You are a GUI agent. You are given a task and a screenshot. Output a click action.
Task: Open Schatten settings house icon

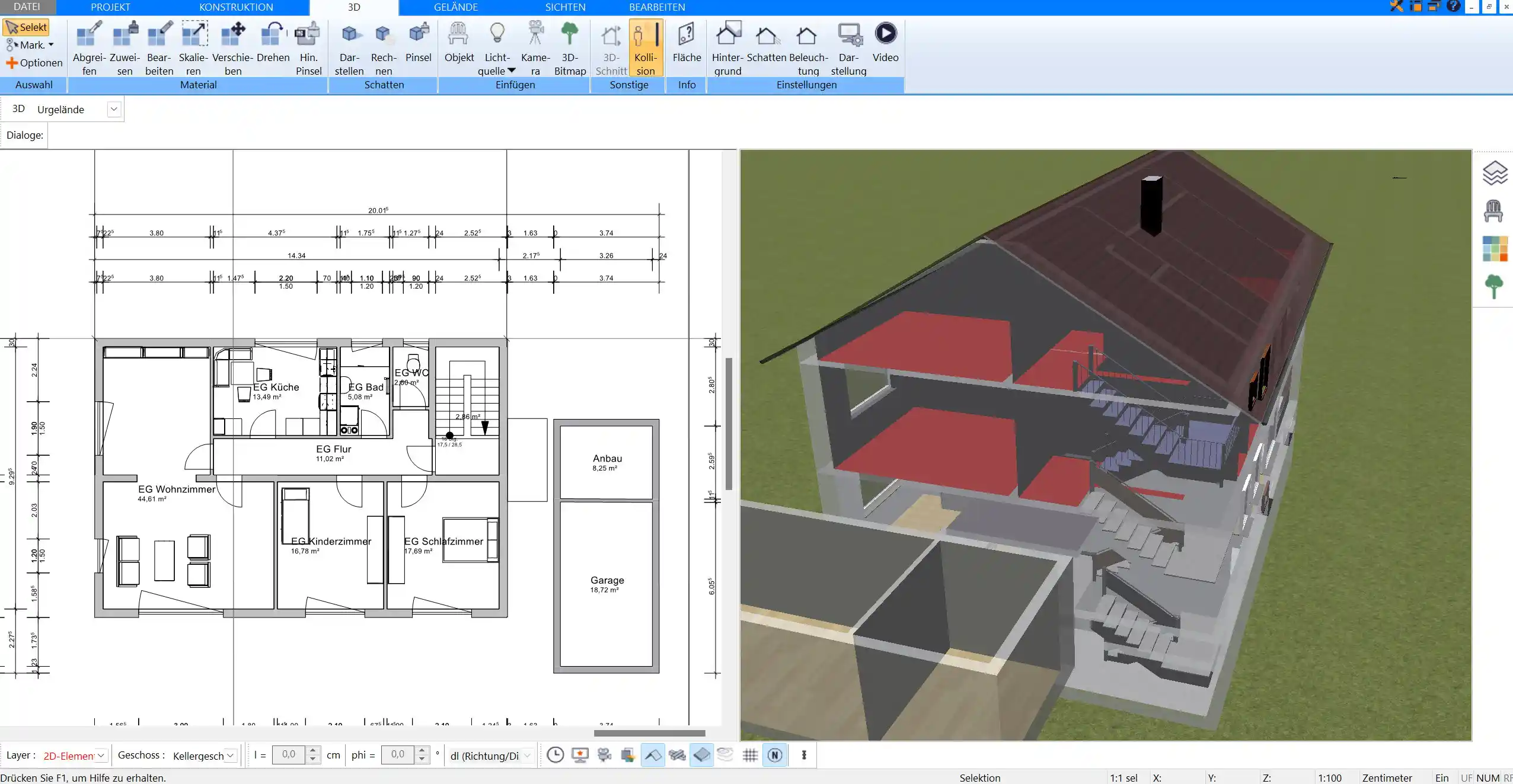coord(767,41)
